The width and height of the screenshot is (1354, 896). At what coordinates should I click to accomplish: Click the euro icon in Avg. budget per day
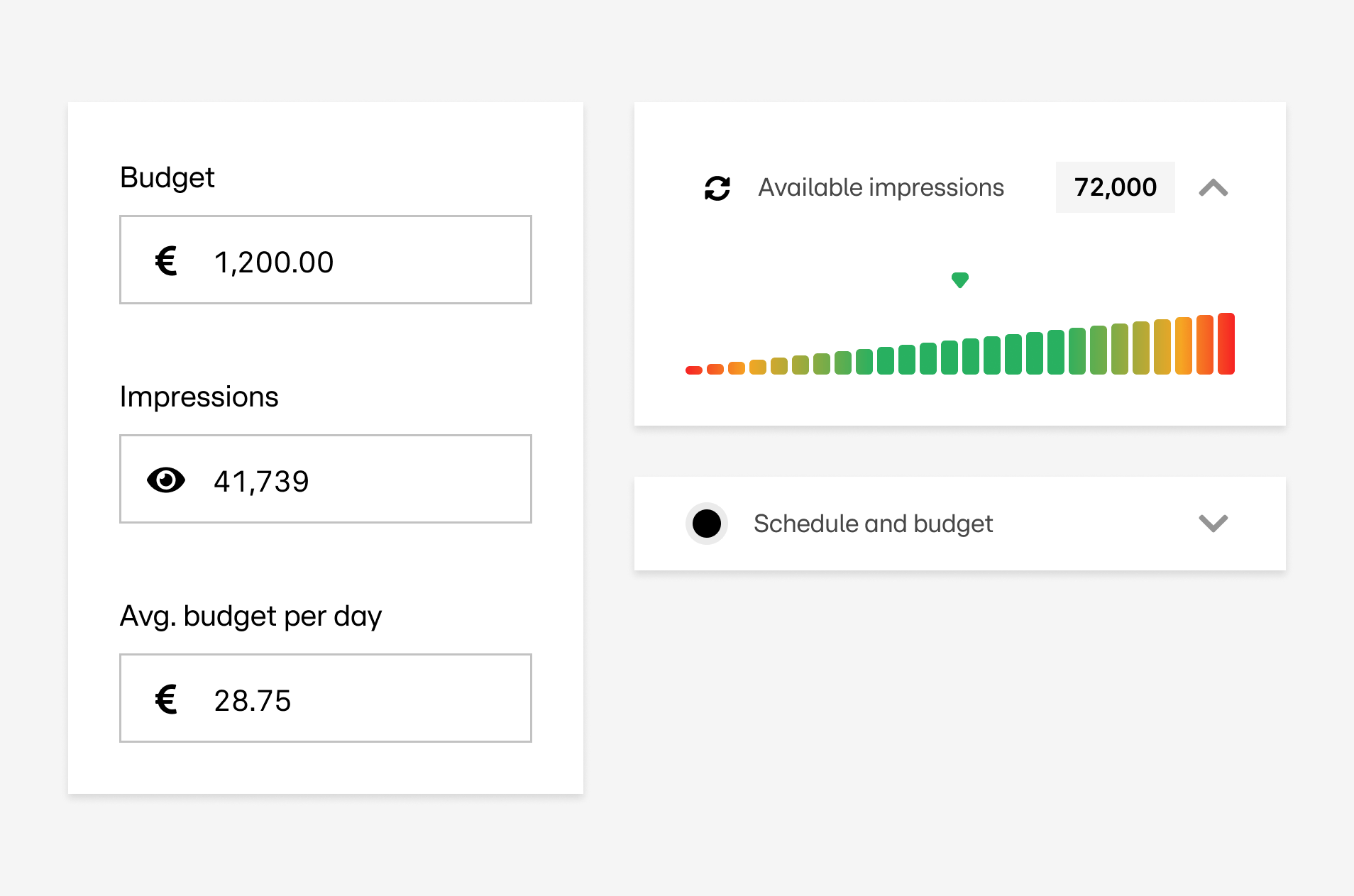click(166, 699)
